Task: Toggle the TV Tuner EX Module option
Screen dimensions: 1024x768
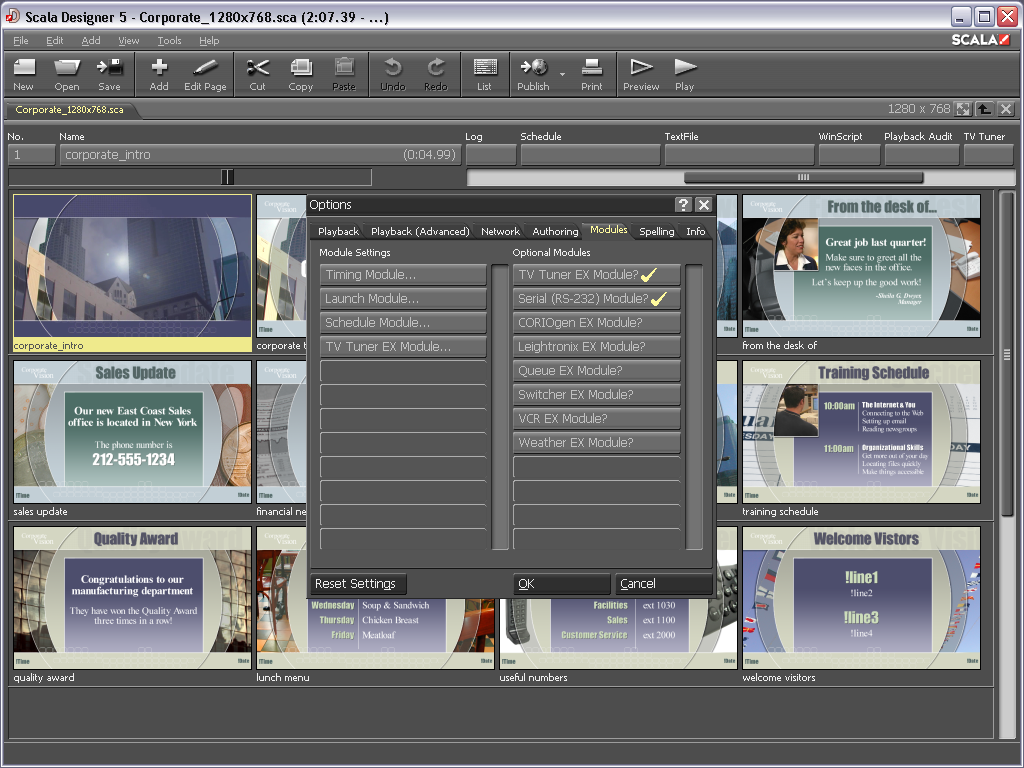Action: [x=597, y=275]
